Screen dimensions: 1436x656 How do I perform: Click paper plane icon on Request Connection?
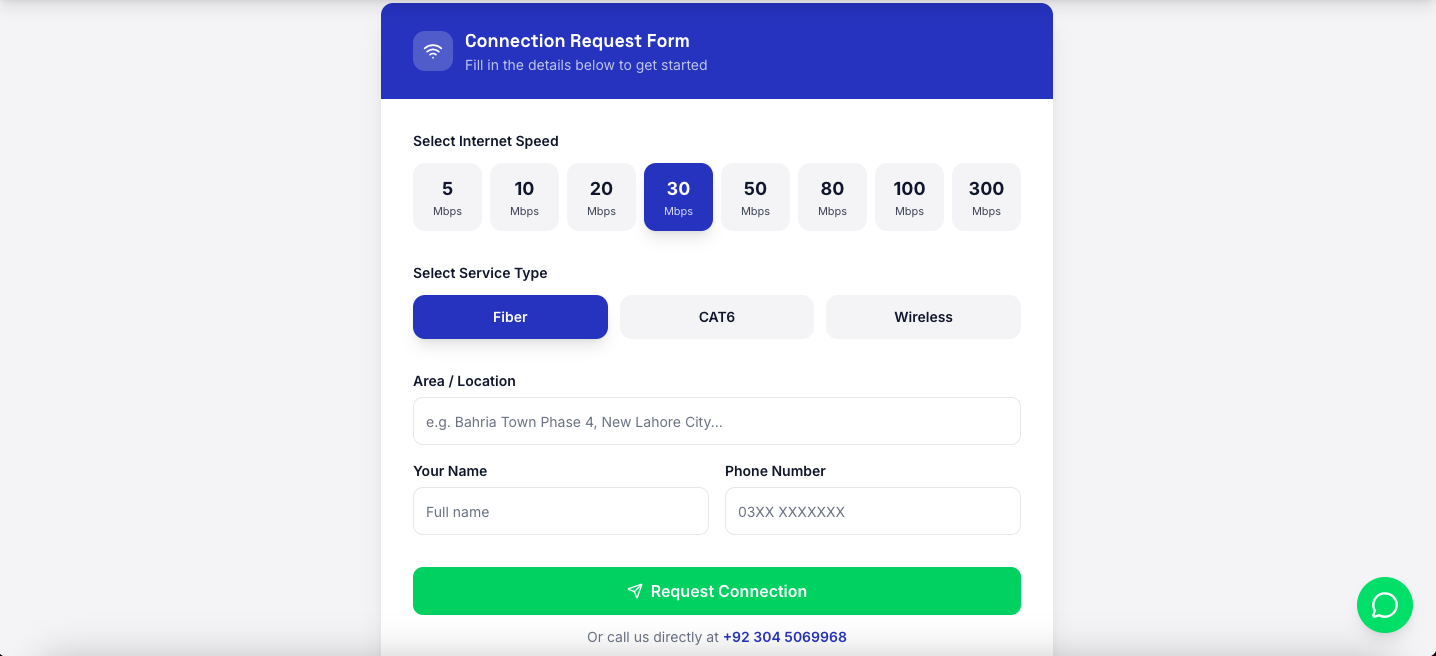[635, 591]
